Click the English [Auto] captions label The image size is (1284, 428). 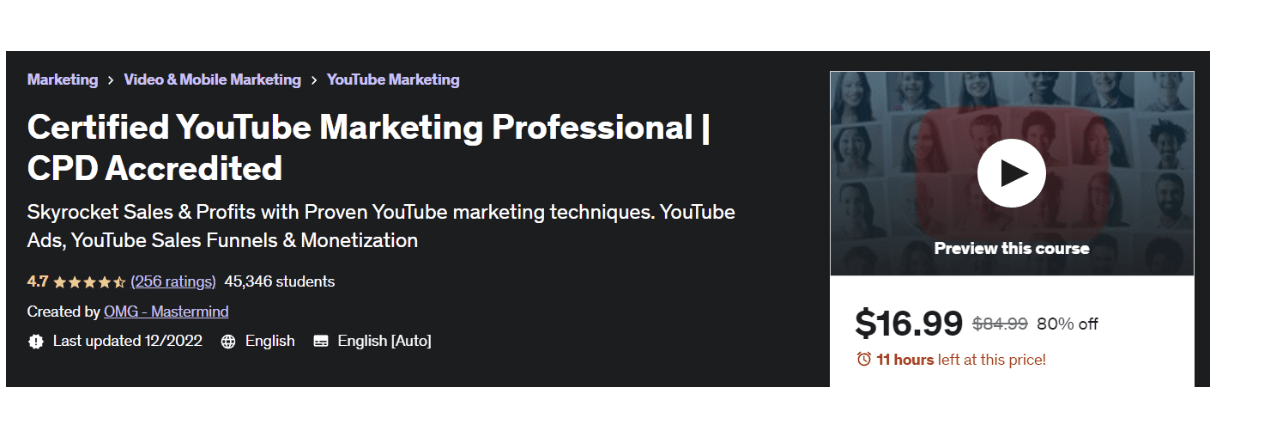click(384, 342)
